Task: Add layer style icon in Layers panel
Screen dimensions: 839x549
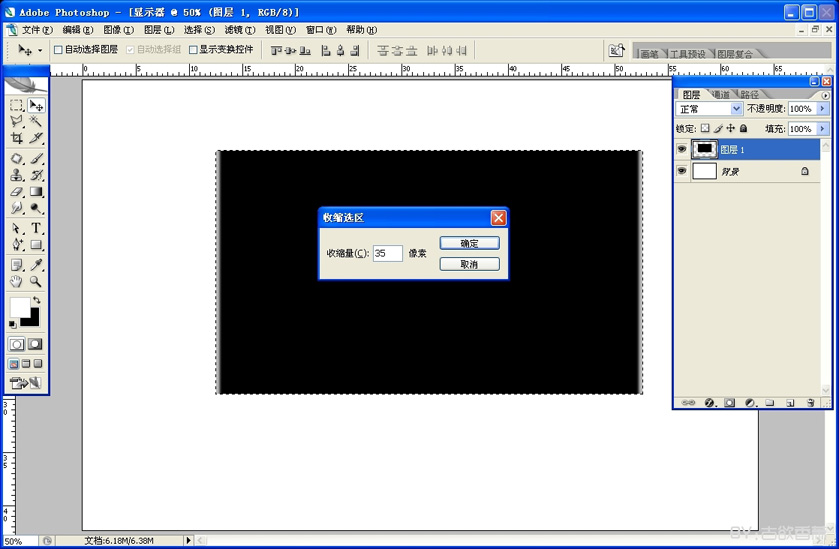Action: (710, 402)
